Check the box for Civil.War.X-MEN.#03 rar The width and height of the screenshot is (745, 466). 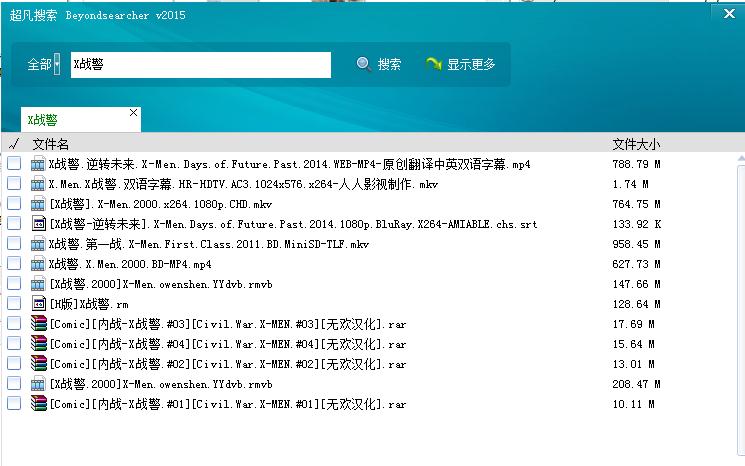click(x=14, y=323)
